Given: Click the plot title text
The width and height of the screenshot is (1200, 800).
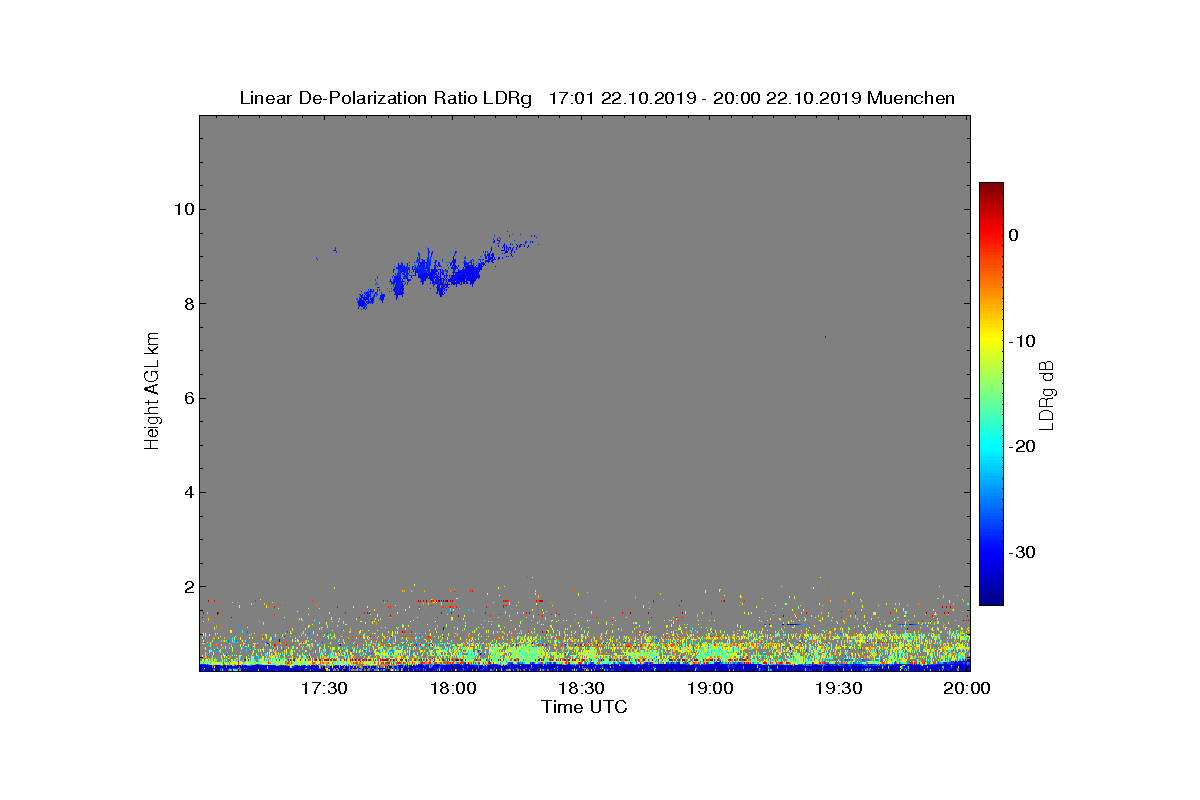Looking at the screenshot, I should (x=597, y=98).
